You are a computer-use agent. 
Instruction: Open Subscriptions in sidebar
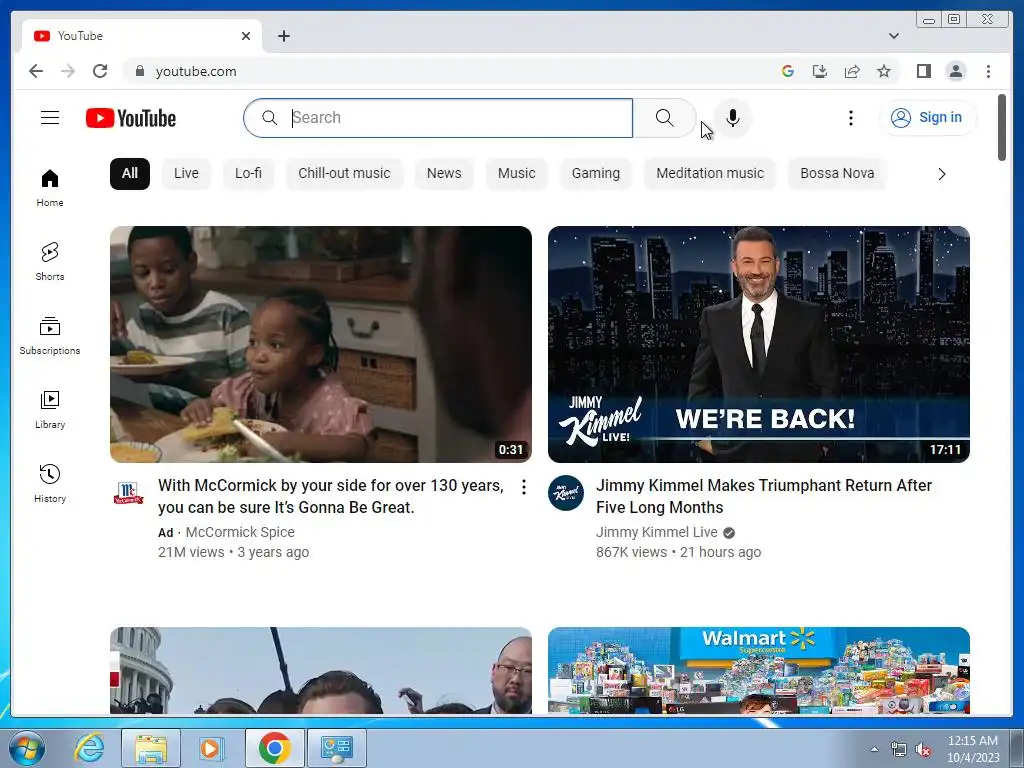(x=50, y=336)
